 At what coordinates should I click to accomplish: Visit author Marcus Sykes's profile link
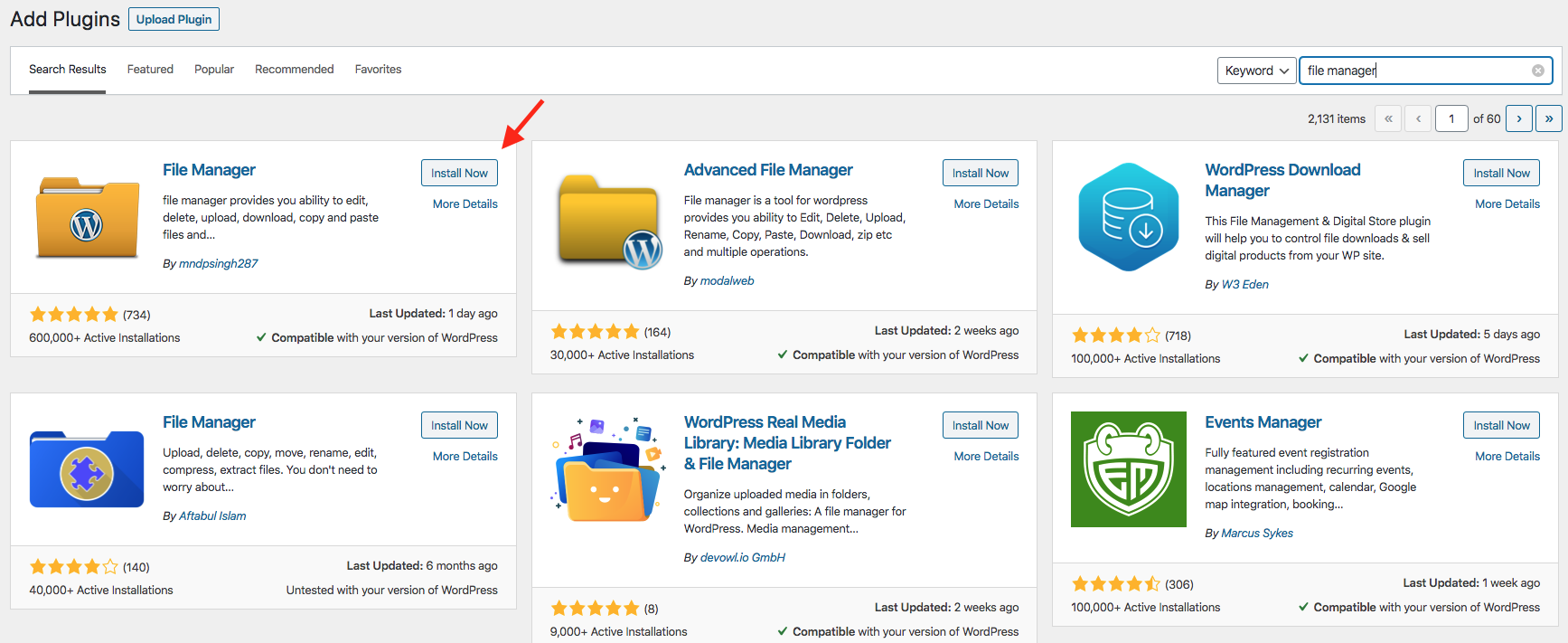[1257, 533]
